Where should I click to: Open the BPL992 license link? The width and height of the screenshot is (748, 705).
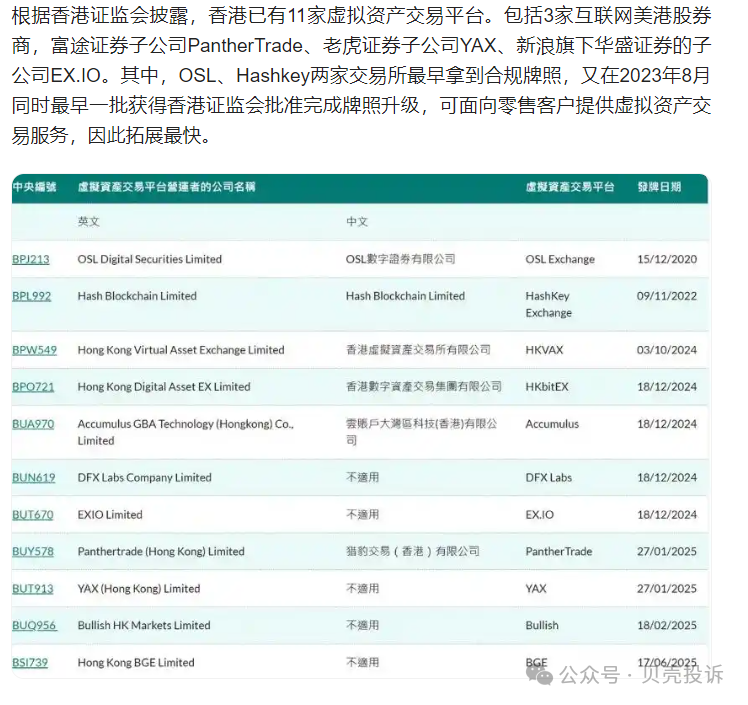31,296
